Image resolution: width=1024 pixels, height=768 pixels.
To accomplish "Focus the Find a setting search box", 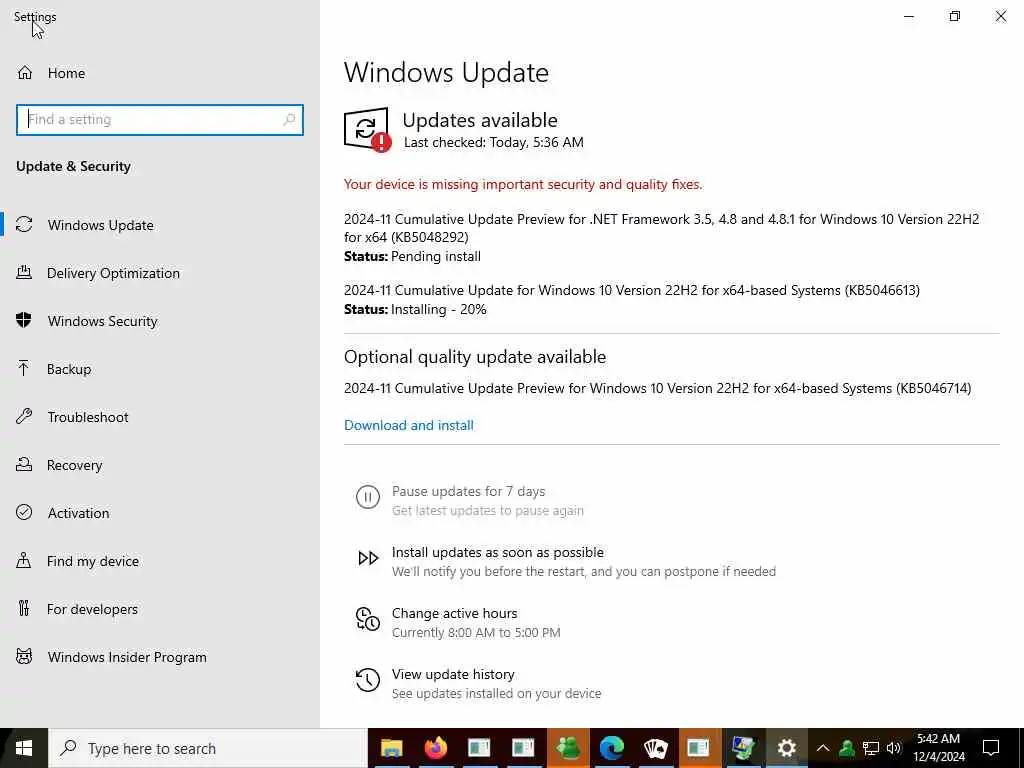I will pos(160,120).
